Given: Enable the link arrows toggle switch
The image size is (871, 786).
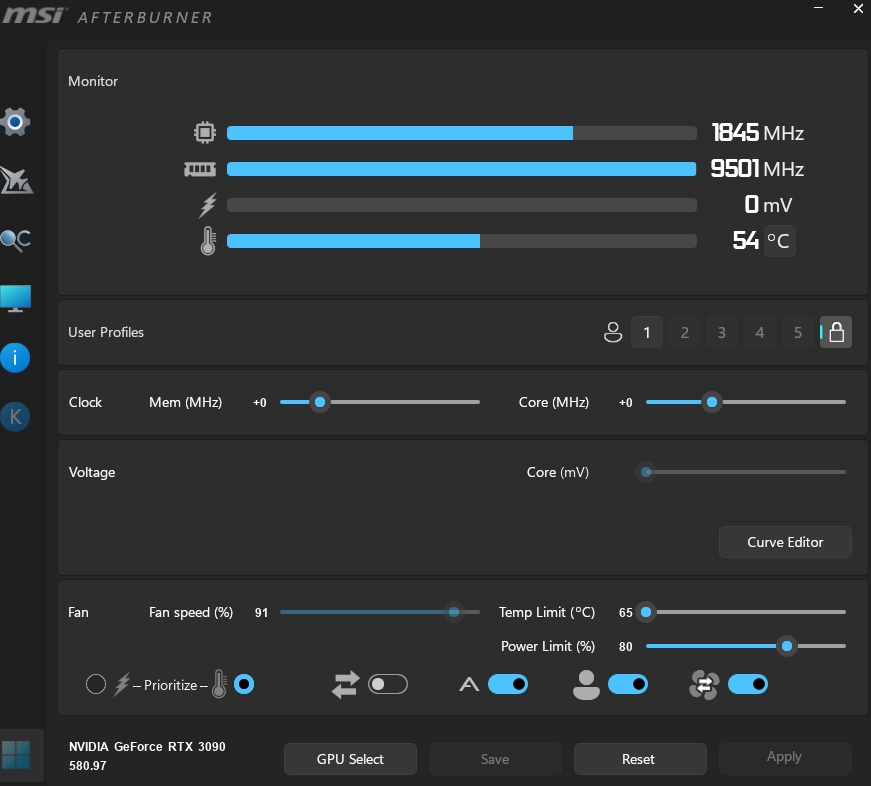Looking at the screenshot, I should coord(388,684).
